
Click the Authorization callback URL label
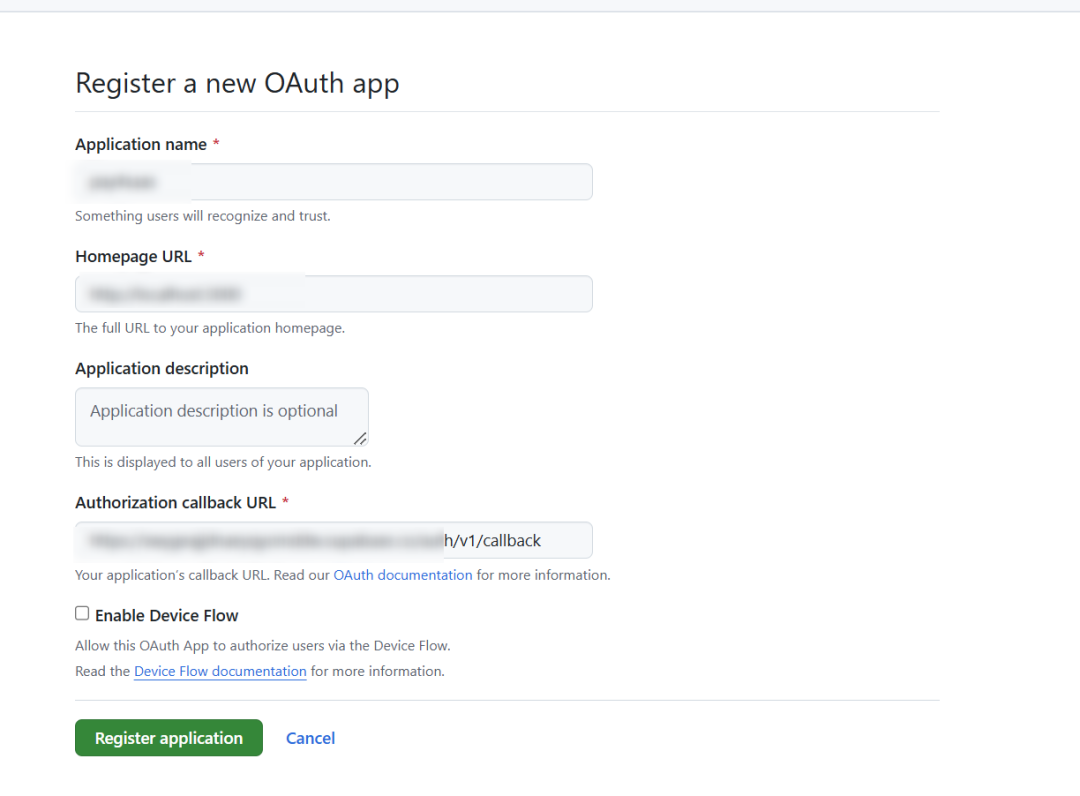pos(176,502)
